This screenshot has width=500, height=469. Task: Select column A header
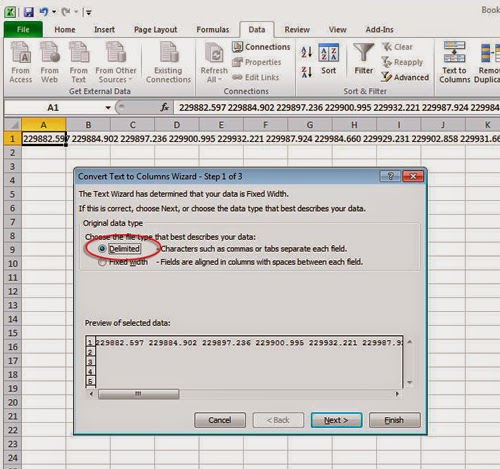pos(44,125)
